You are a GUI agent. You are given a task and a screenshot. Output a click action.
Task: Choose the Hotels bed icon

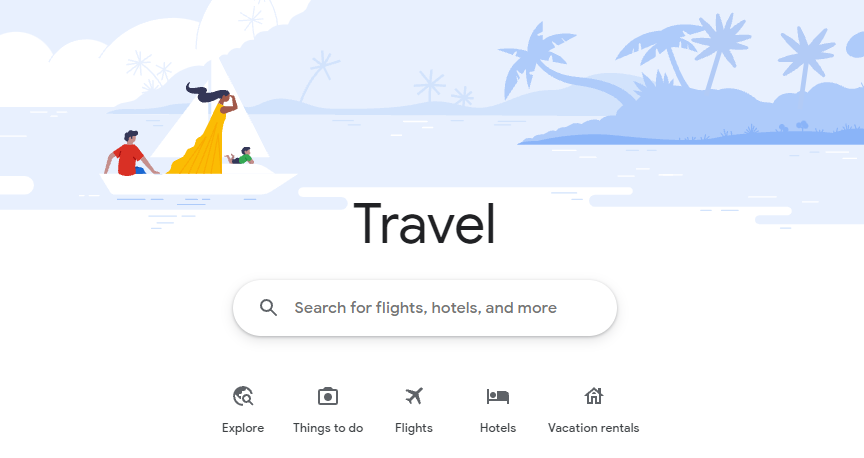(498, 396)
